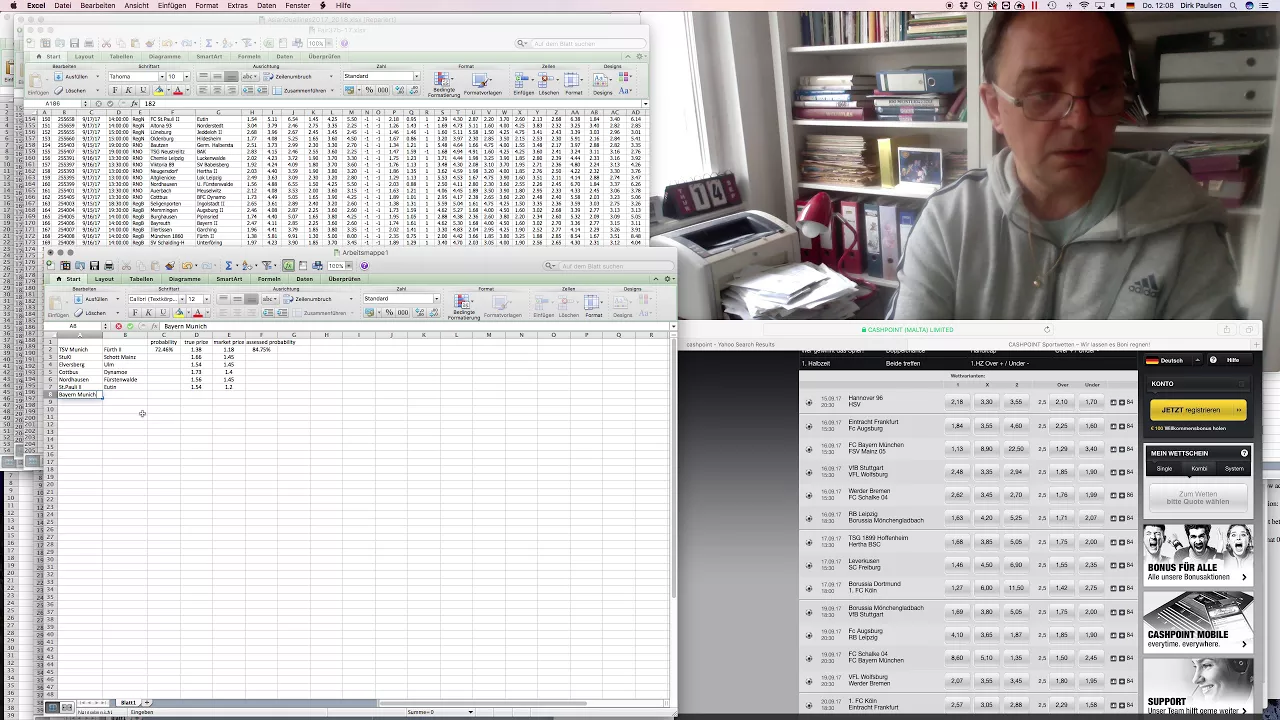Show the formula builder fx toolbar icon
Screen dimensions: 1280x720
(288, 265)
